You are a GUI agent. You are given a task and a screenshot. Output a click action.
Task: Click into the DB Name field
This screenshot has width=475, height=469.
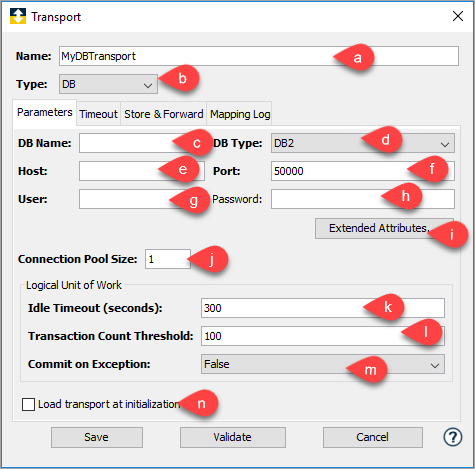point(142,143)
